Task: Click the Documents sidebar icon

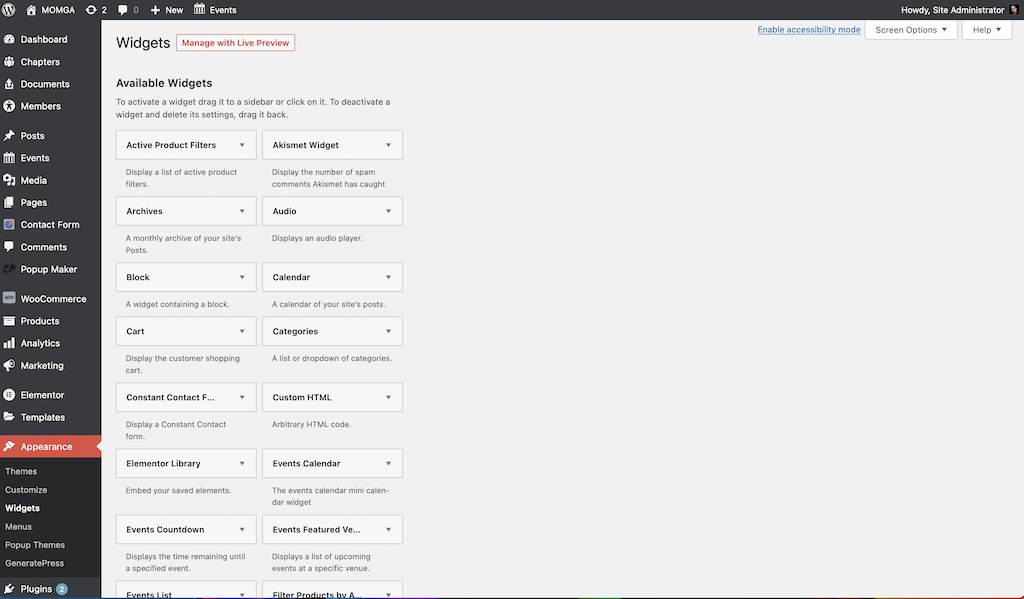Action: [x=9, y=84]
